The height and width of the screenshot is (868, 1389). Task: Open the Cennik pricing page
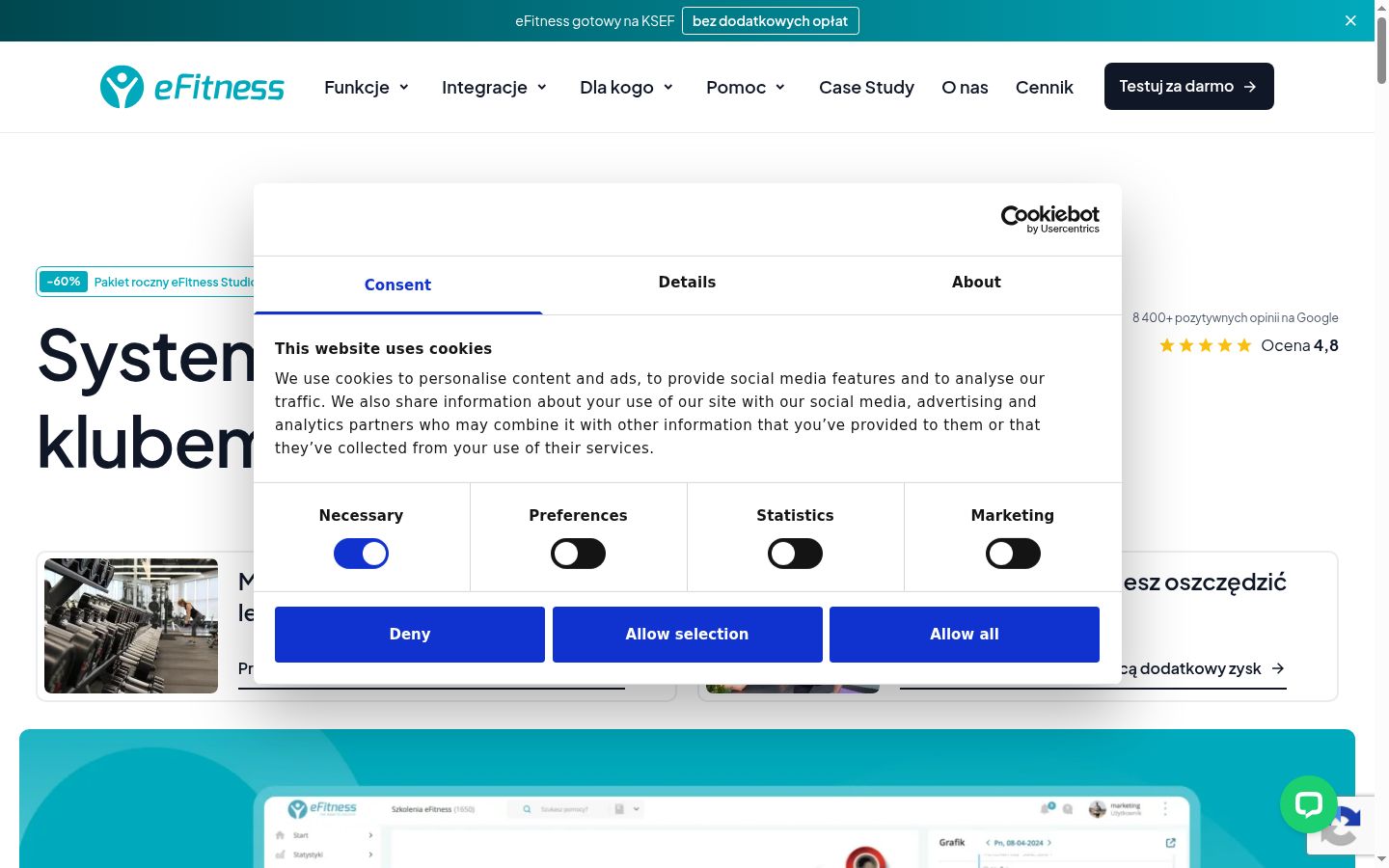pyautogui.click(x=1044, y=87)
